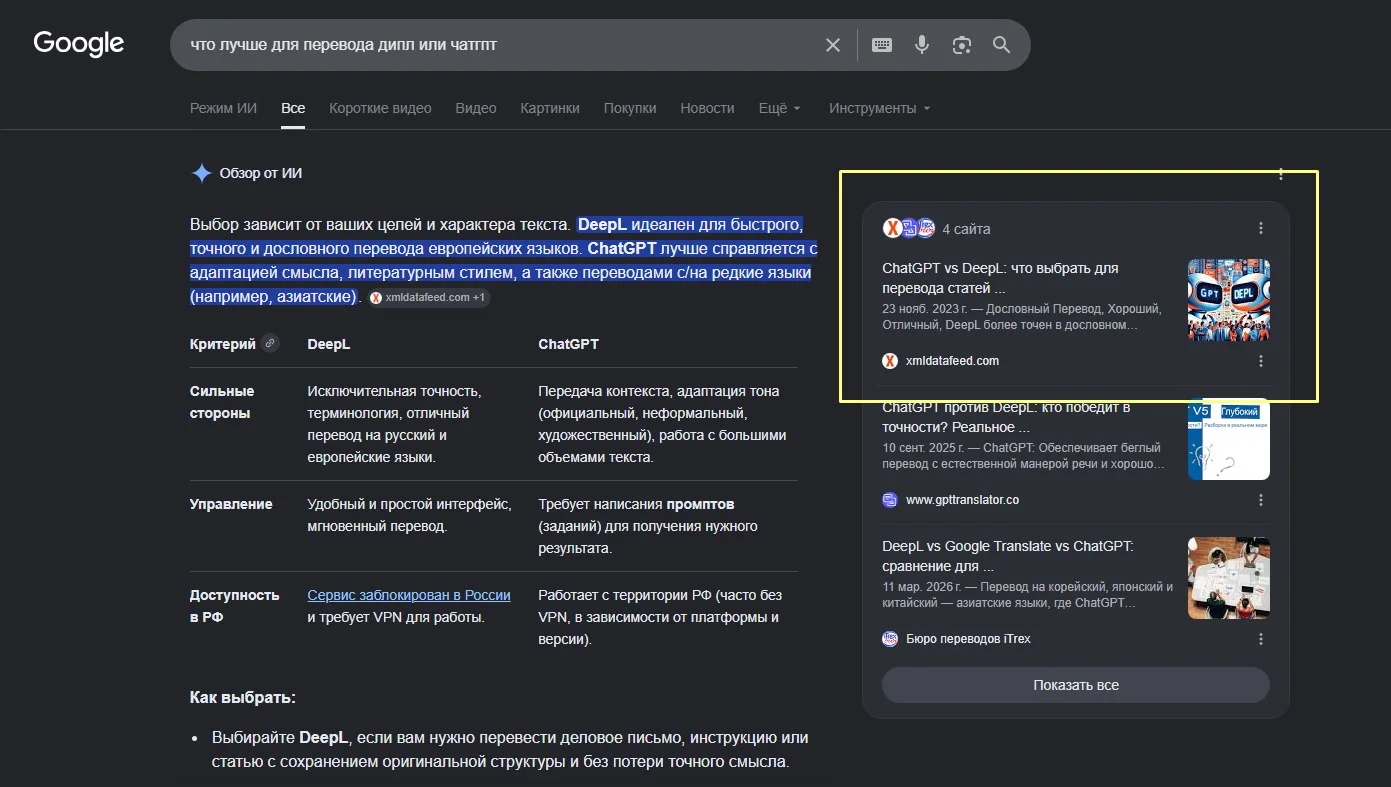Screen dimensions: 1391x787
Task: Switch to the Картинки tab
Action: (550, 108)
